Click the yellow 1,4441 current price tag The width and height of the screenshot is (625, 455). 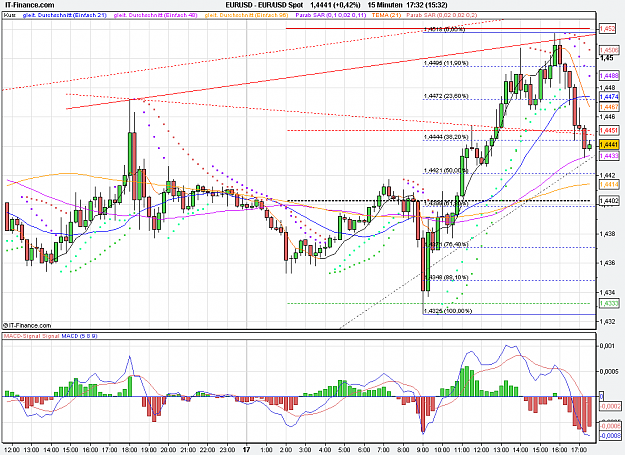tap(609, 144)
